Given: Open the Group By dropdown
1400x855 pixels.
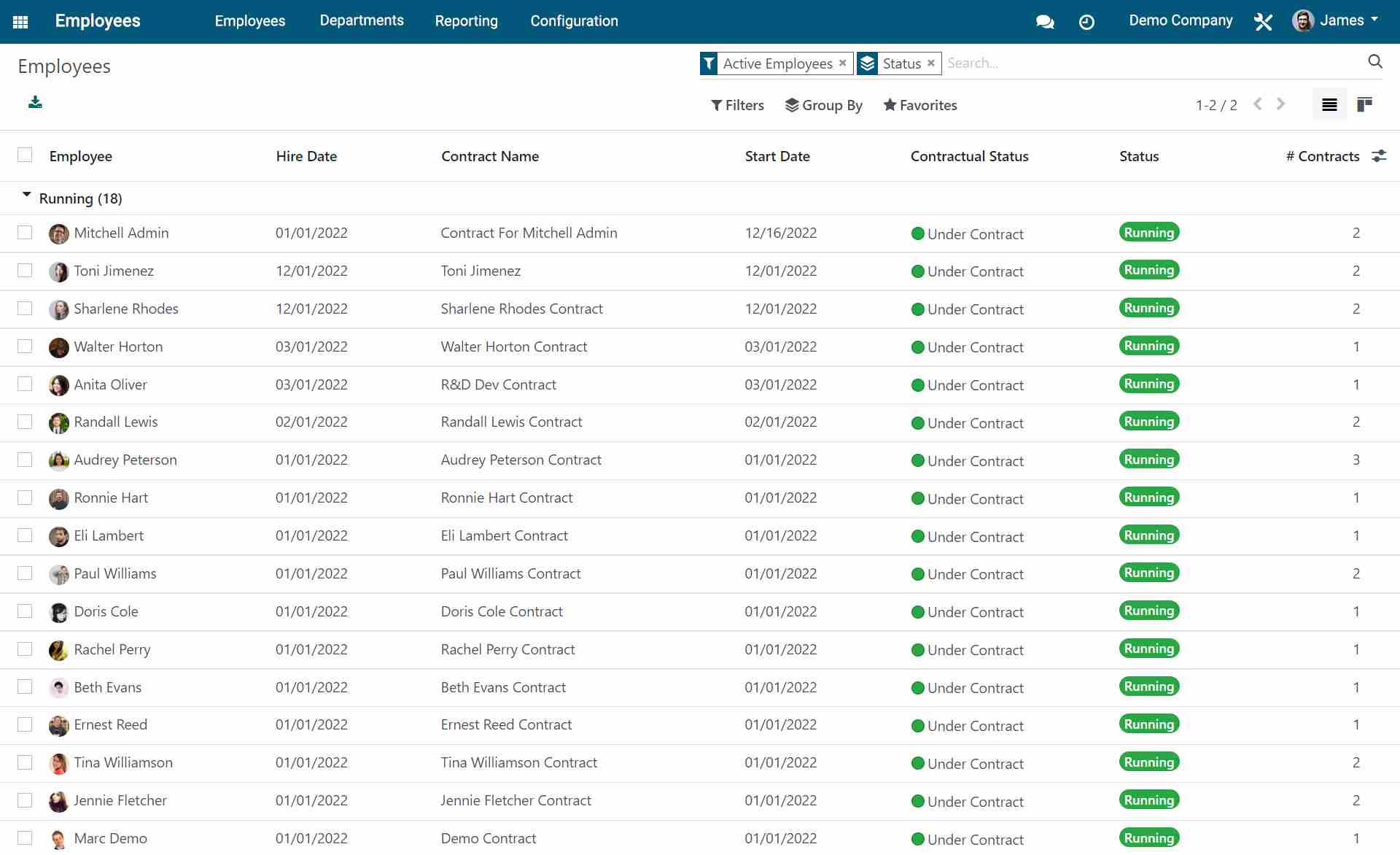Looking at the screenshot, I should (824, 105).
